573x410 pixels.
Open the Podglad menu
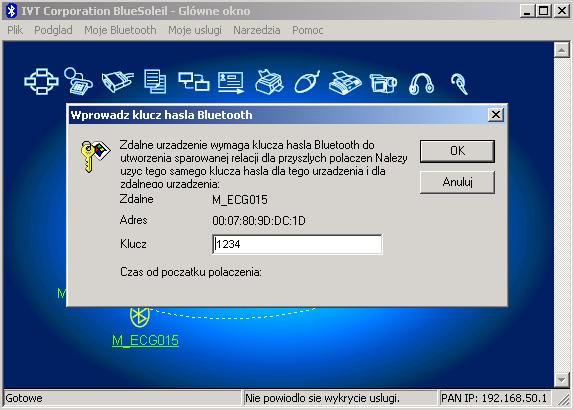point(53,30)
